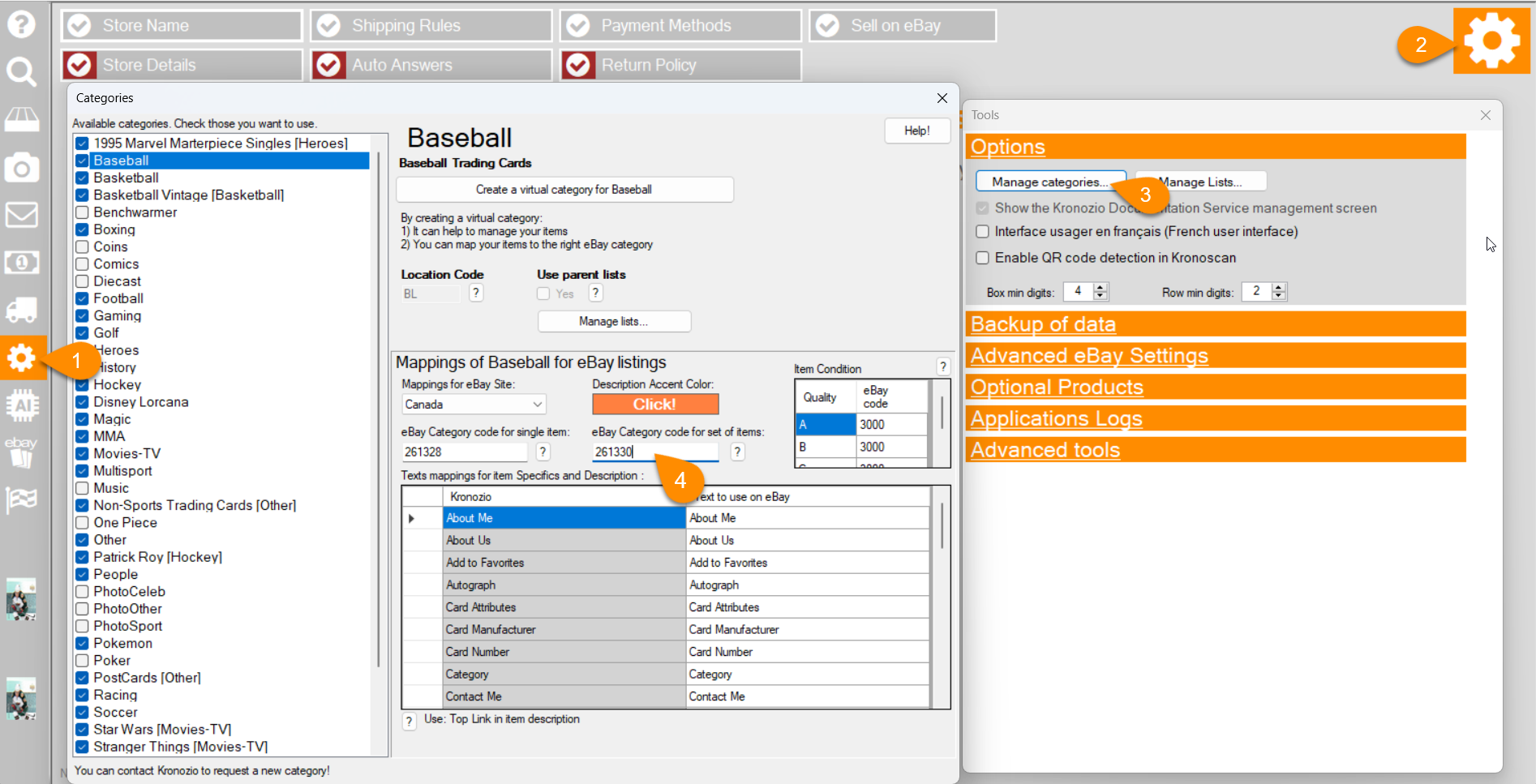Viewport: 1536px width, 784px height.
Task: Toggle the Use parent lists Yes checkbox
Action: [x=543, y=293]
